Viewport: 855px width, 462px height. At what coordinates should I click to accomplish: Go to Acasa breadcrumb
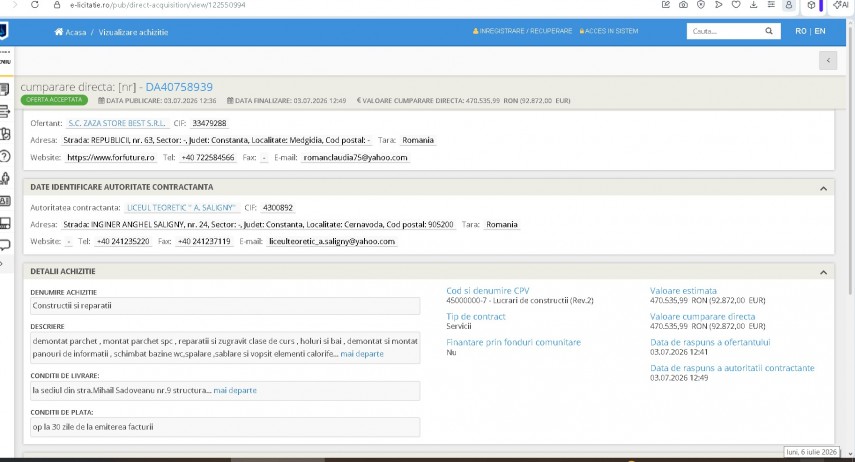point(76,32)
